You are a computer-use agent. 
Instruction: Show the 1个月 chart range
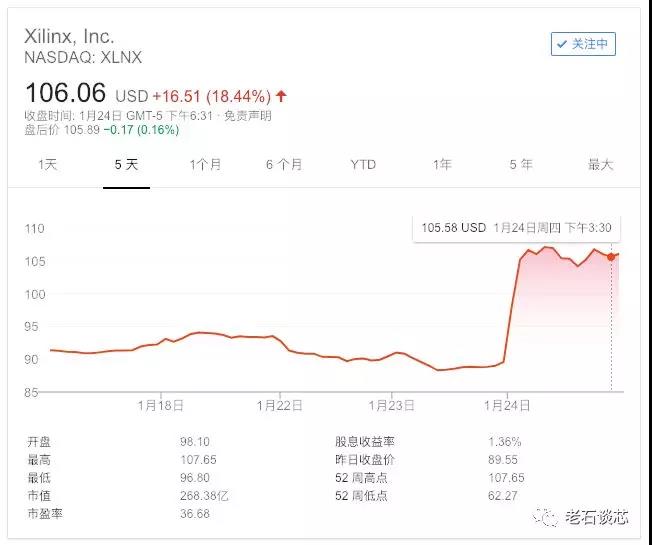[x=205, y=164]
